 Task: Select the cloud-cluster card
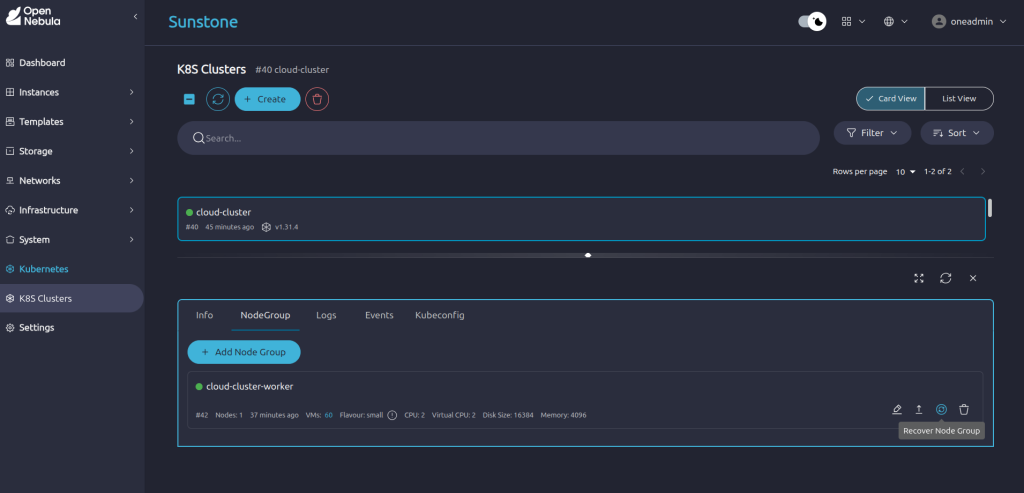coord(581,219)
